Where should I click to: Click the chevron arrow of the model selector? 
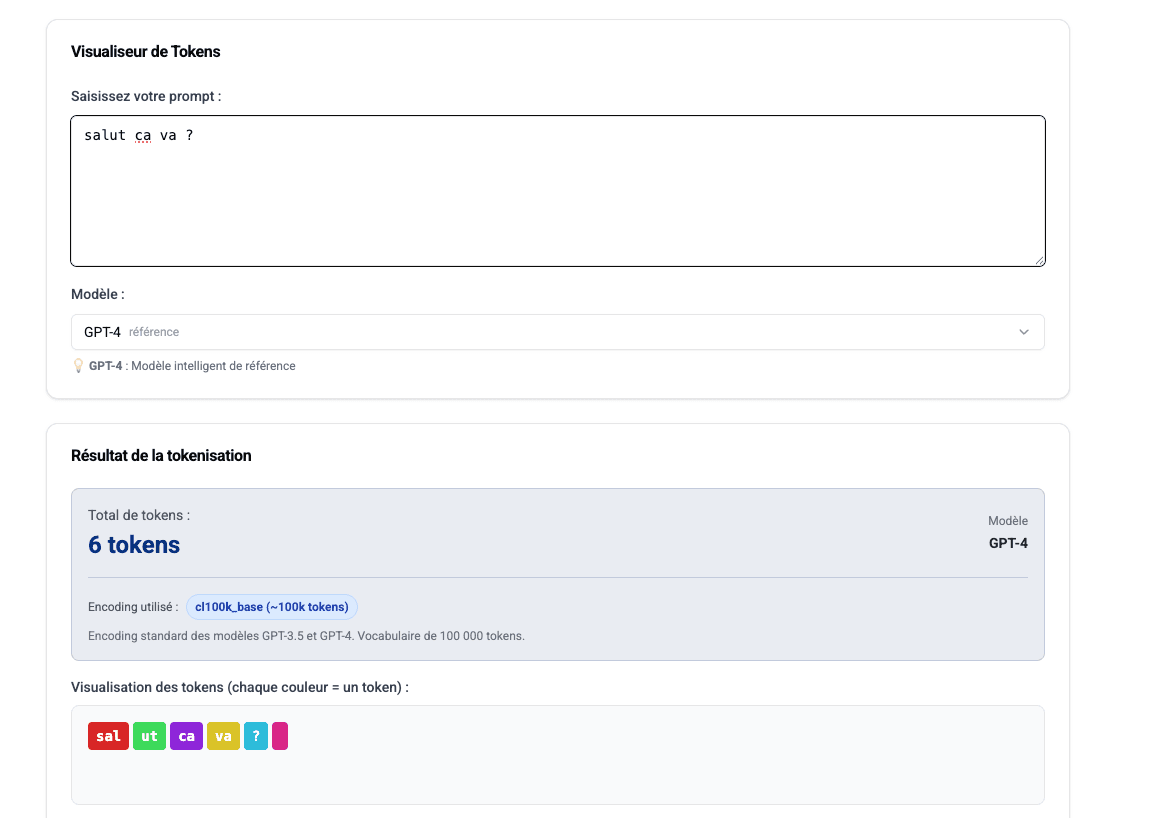coord(1023,331)
